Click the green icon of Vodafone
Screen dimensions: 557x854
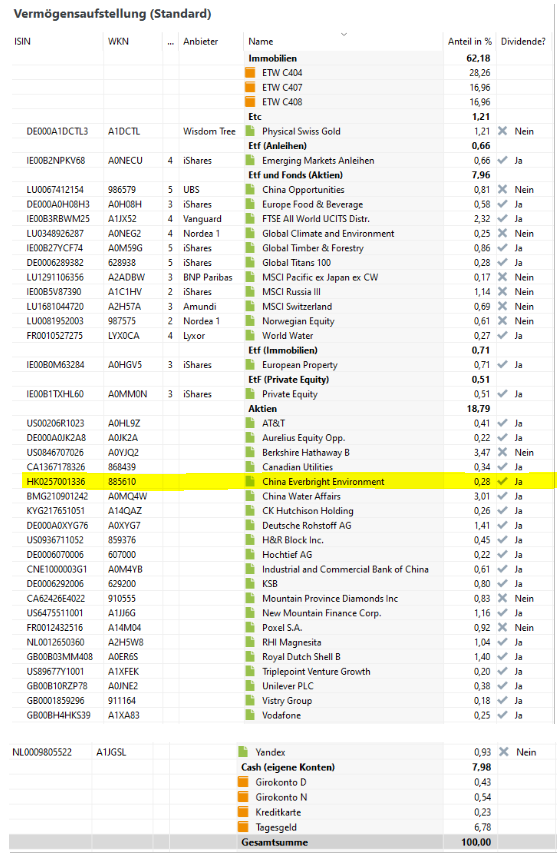coord(250,715)
